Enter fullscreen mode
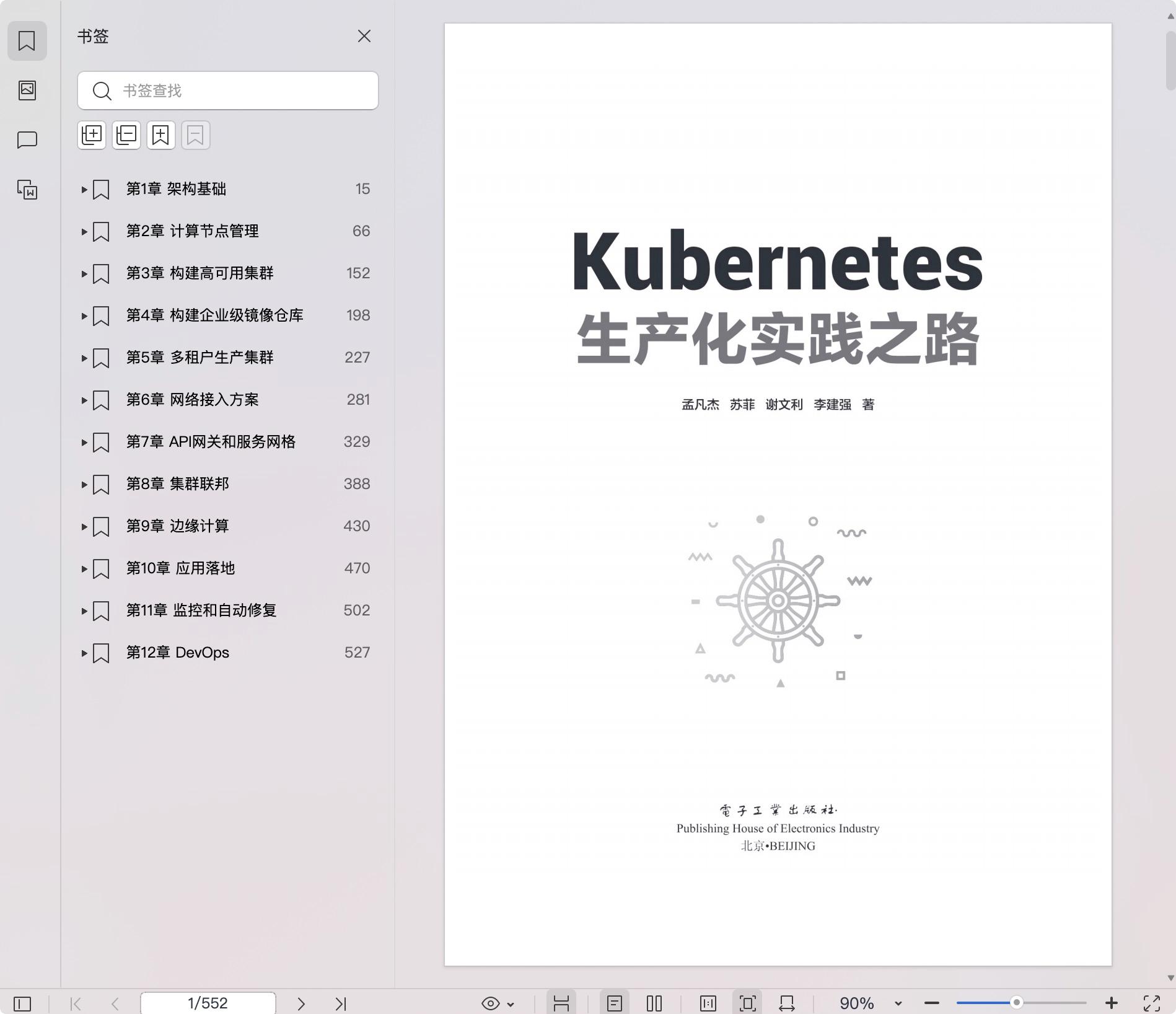Viewport: 1176px width, 1014px height. point(1152,1003)
